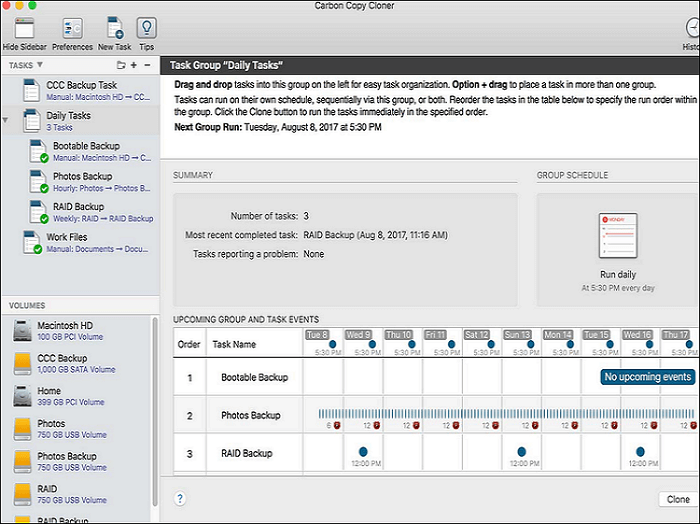Click the Tue 15 group event marker
This screenshot has width=700, height=524.
pos(610,344)
